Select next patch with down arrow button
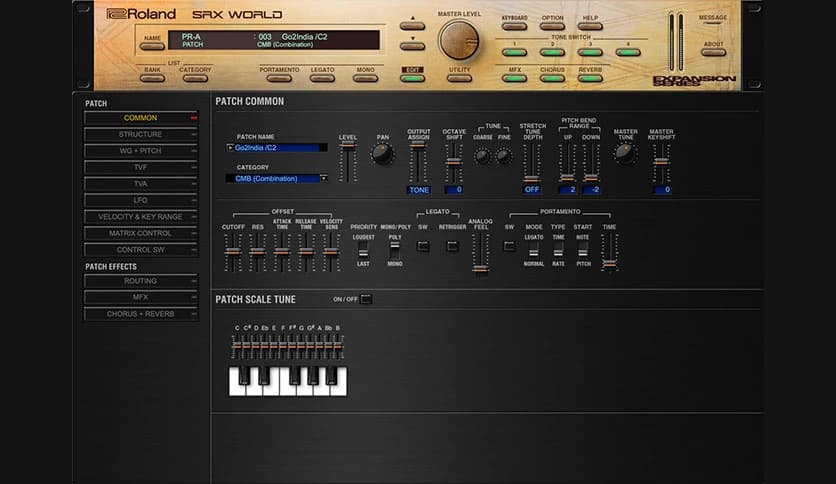 click(x=412, y=46)
